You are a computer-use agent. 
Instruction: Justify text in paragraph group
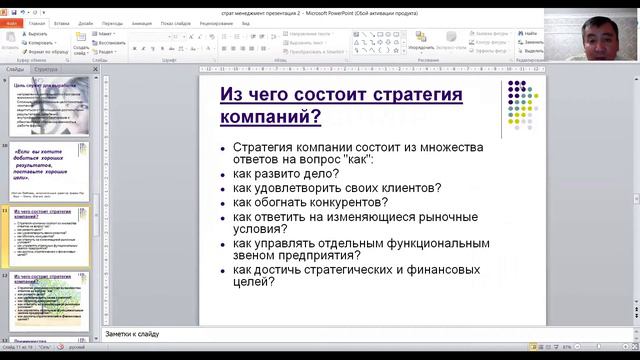click(251, 49)
